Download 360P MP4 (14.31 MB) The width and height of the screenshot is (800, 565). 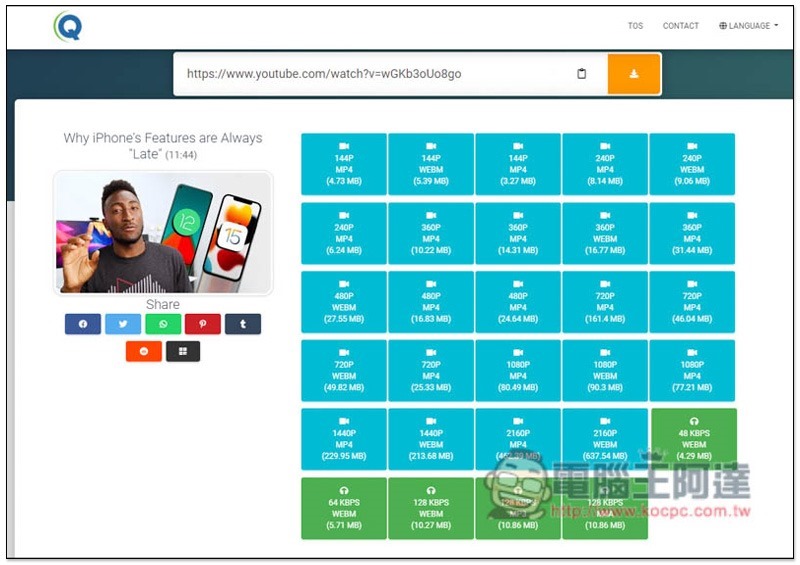518,233
